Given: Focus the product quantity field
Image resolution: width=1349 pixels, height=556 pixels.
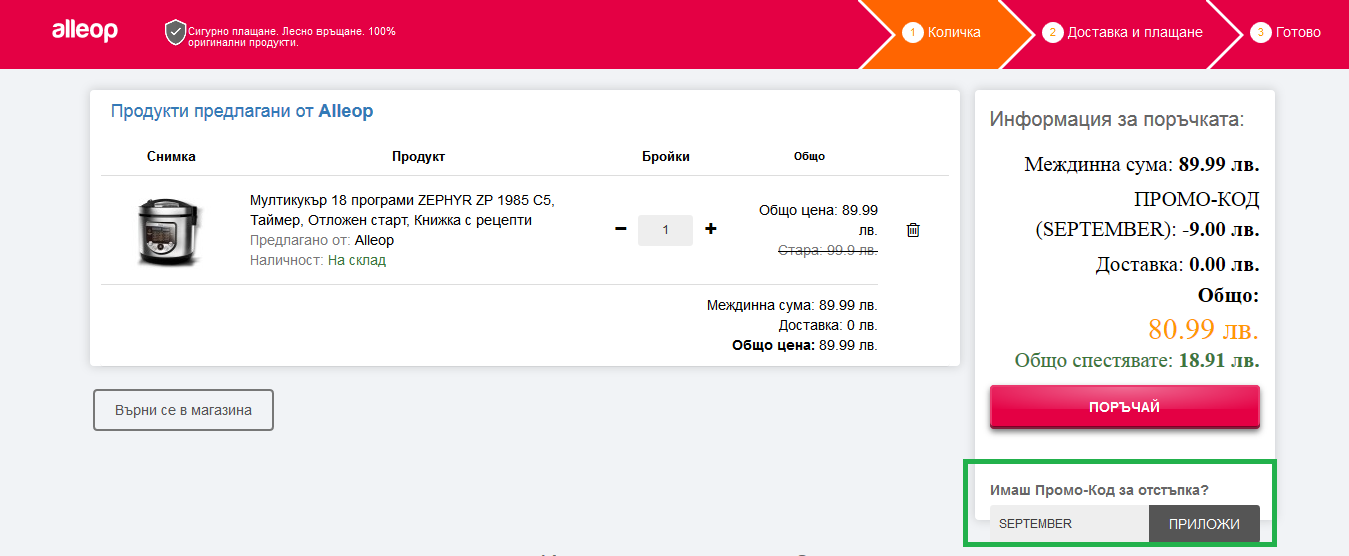Looking at the screenshot, I should (665, 230).
